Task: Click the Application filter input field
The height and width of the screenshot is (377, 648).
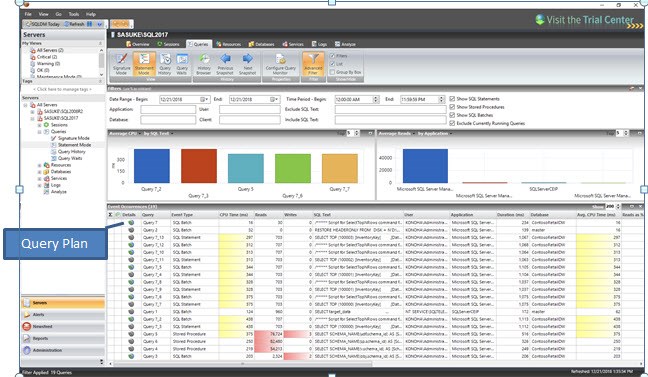Action: (x=168, y=109)
